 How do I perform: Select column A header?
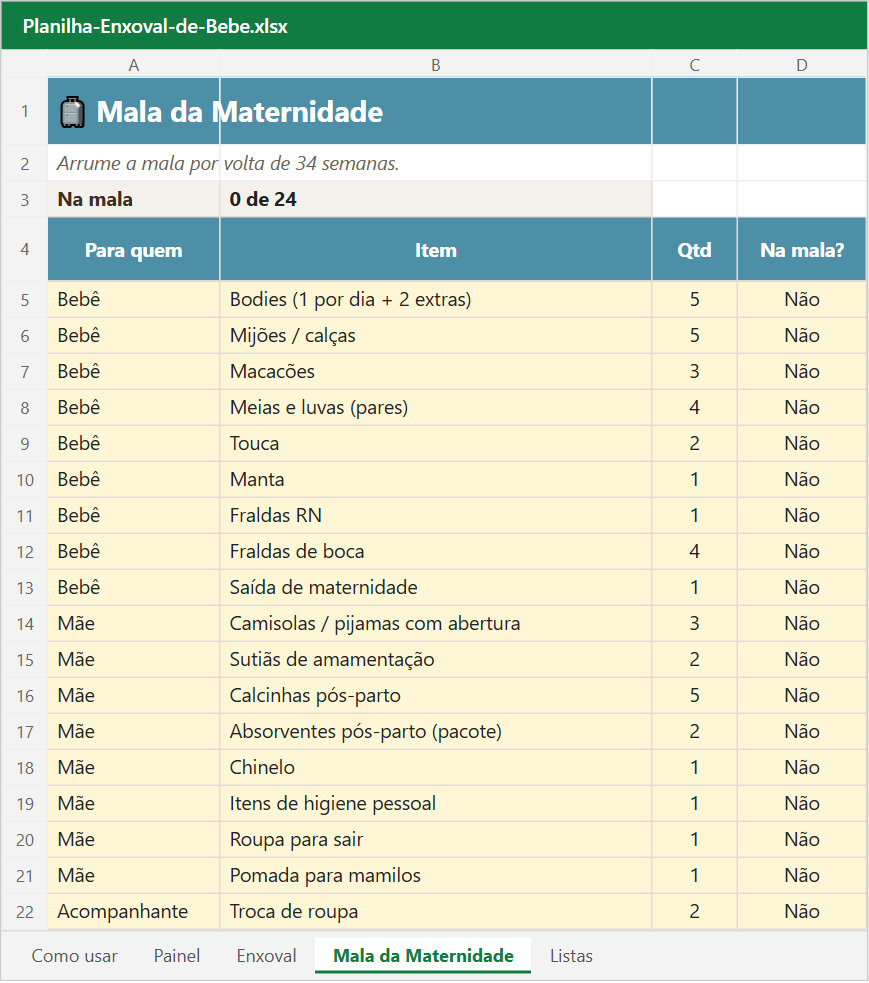(x=134, y=65)
